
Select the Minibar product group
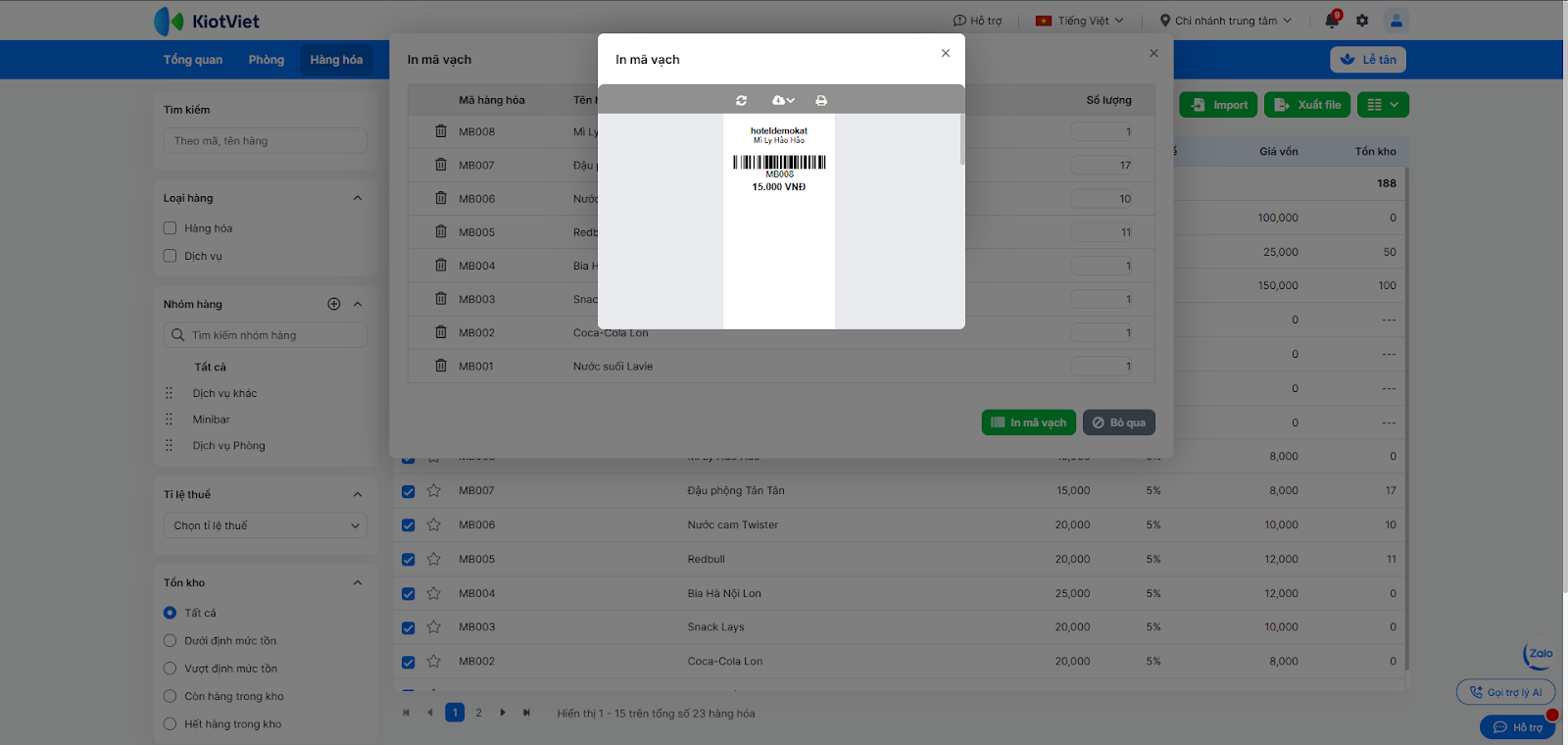[212, 420]
